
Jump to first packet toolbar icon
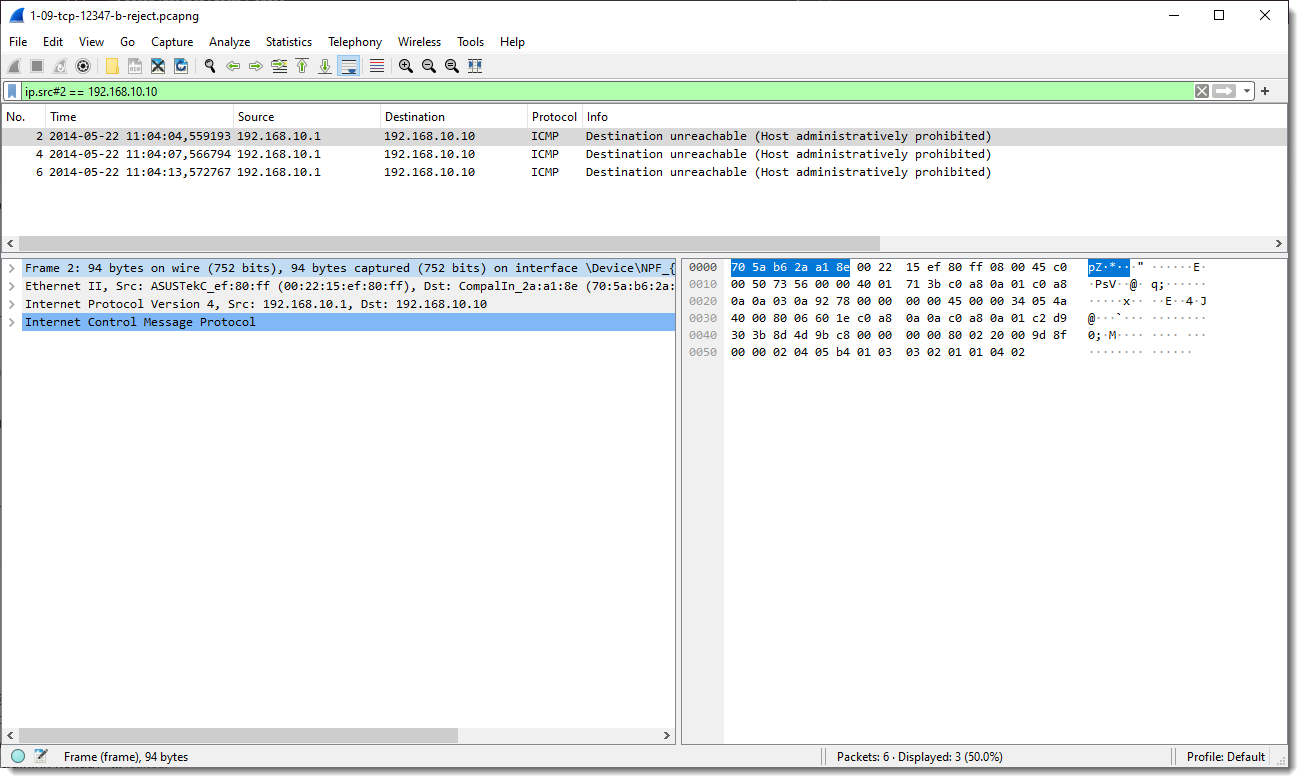pos(302,66)
